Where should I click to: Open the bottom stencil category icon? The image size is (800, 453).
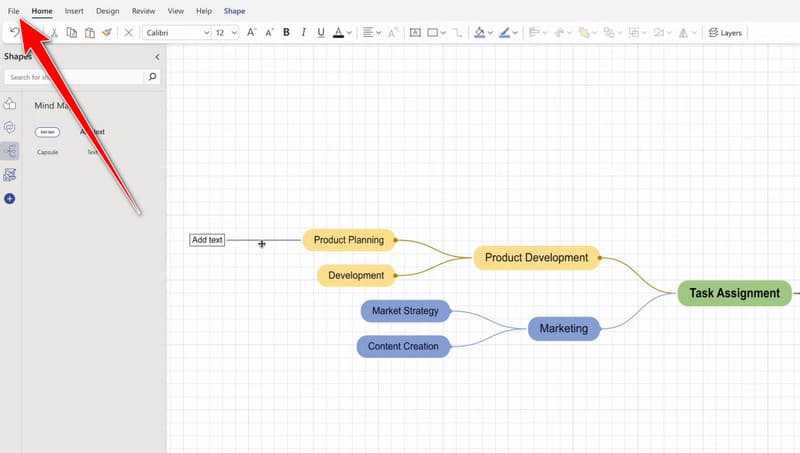tap(10, 175)
